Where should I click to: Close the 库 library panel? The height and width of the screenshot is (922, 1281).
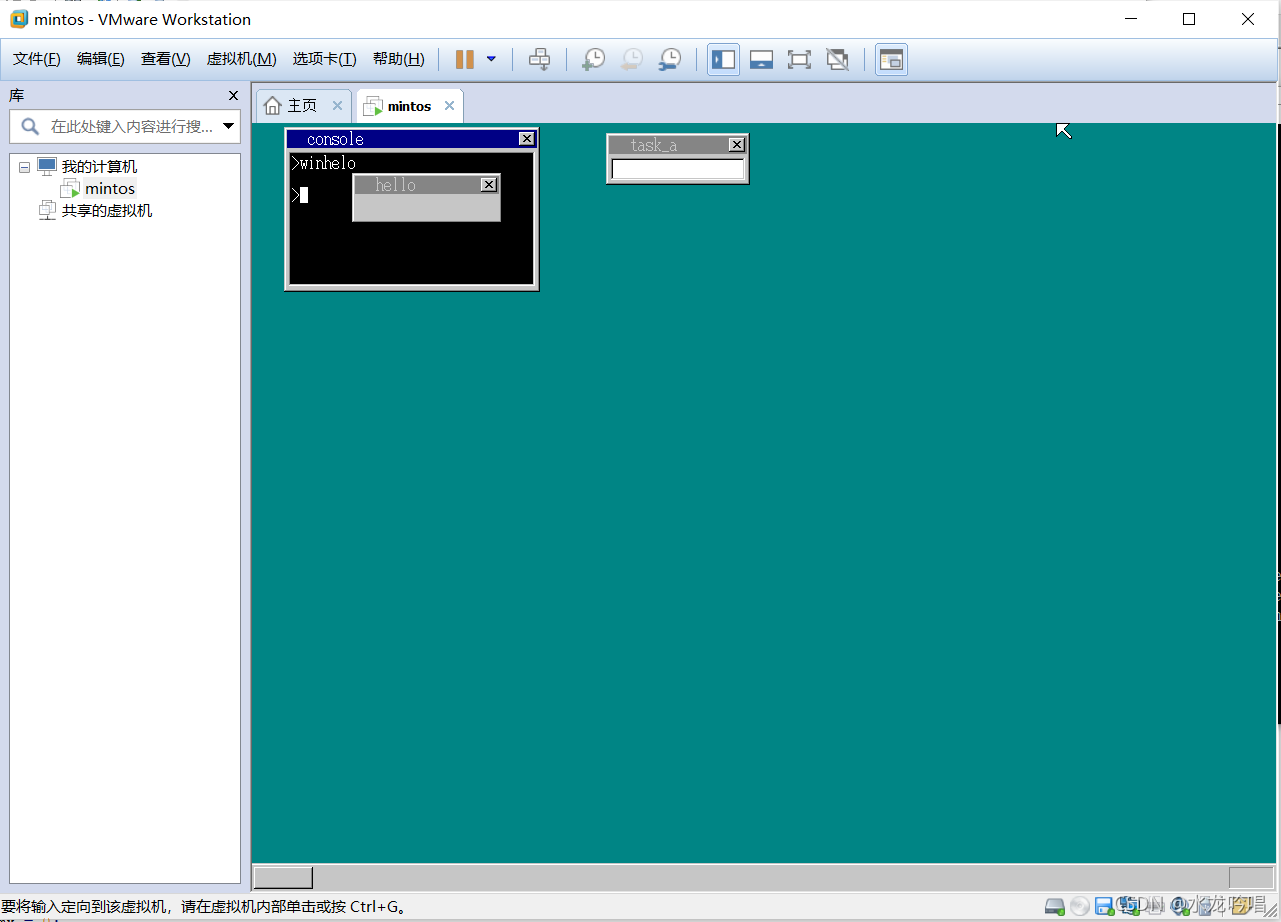(x=233, y=96)
